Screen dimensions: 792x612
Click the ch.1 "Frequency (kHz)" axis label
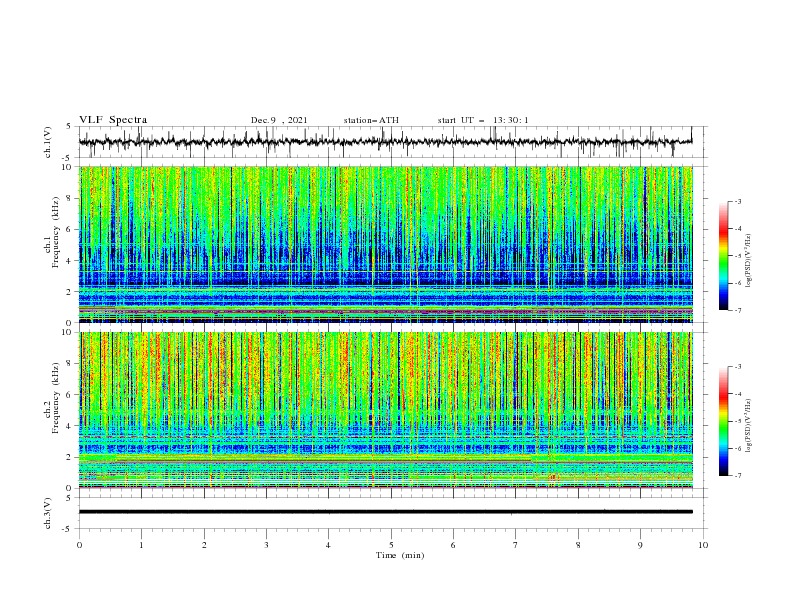(x=56, y=233)
